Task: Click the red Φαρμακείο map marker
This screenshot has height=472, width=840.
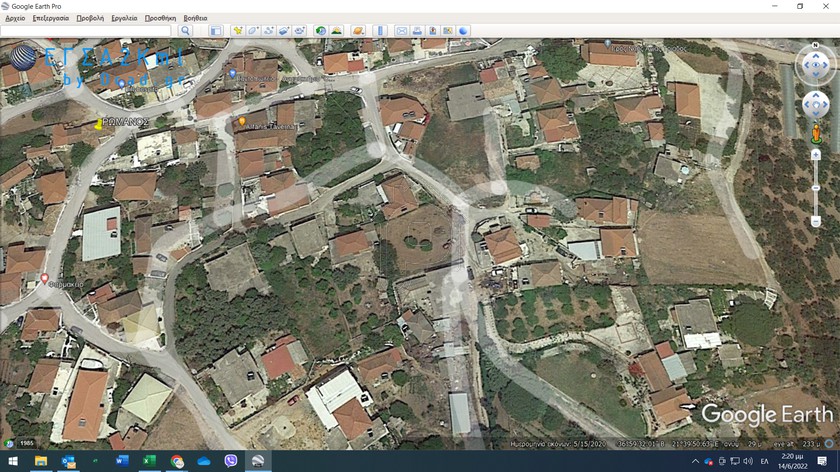Action: coord(44,278)
